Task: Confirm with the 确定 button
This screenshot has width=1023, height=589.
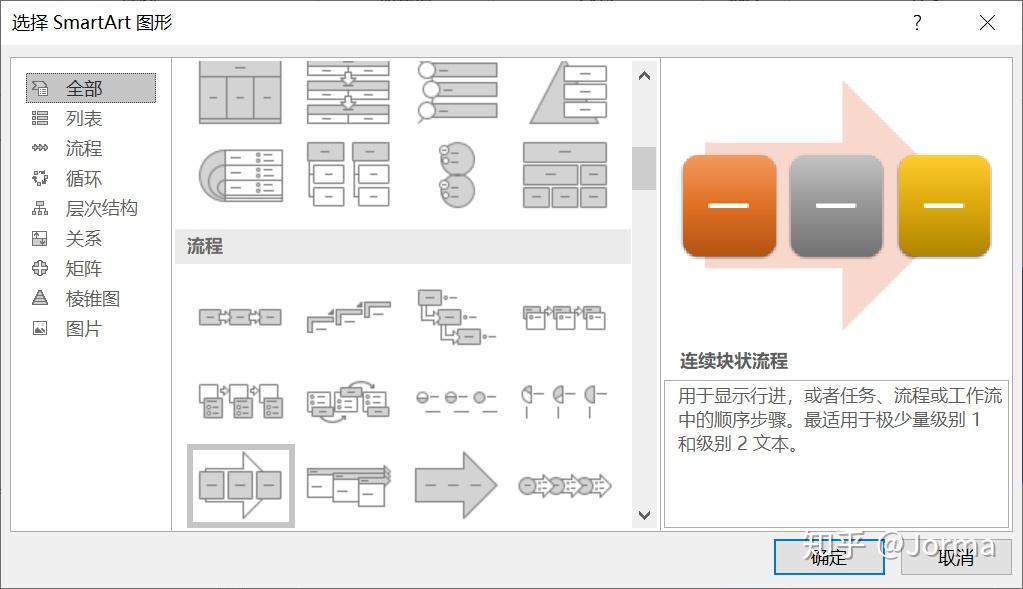Action: (x=828, y=559)
